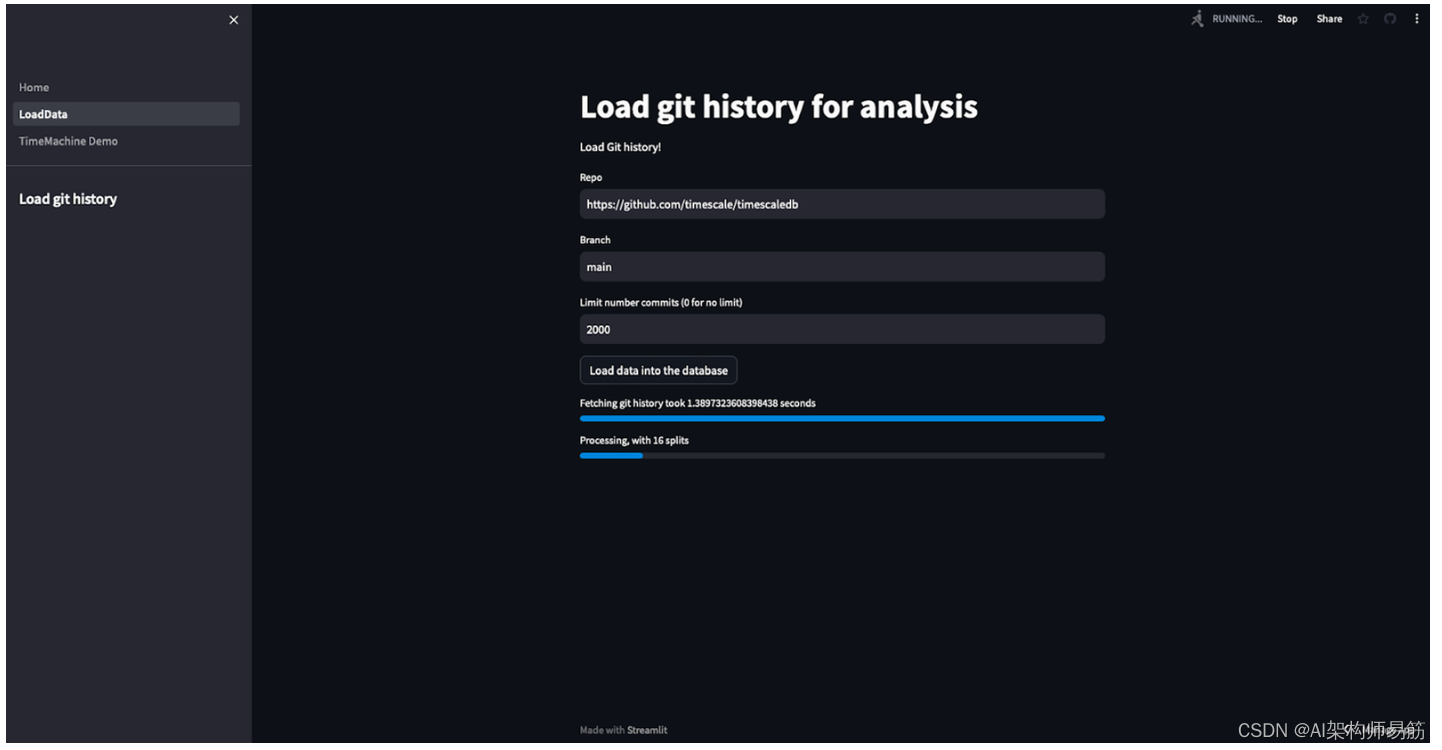Select the LoadData page in sidebar
The width and height of the screenshot is (1442, 750).
[x=126, y=114]
